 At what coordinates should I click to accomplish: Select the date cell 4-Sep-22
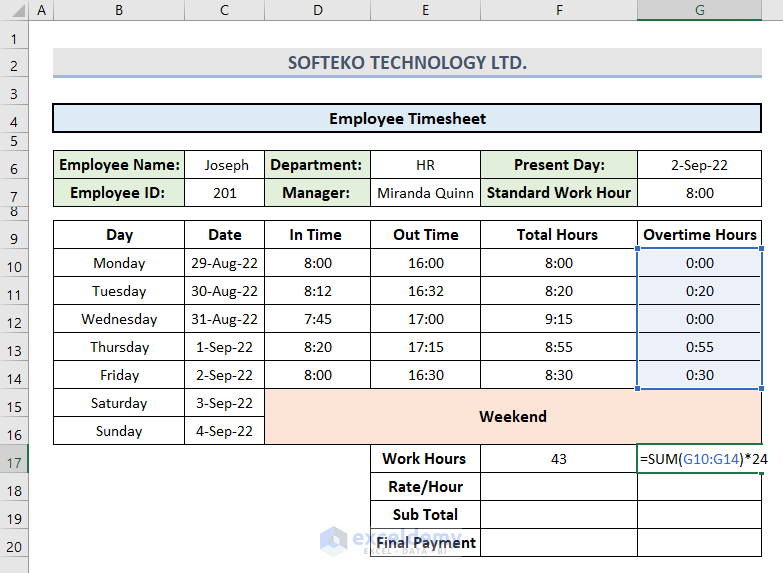pos(224,431)
